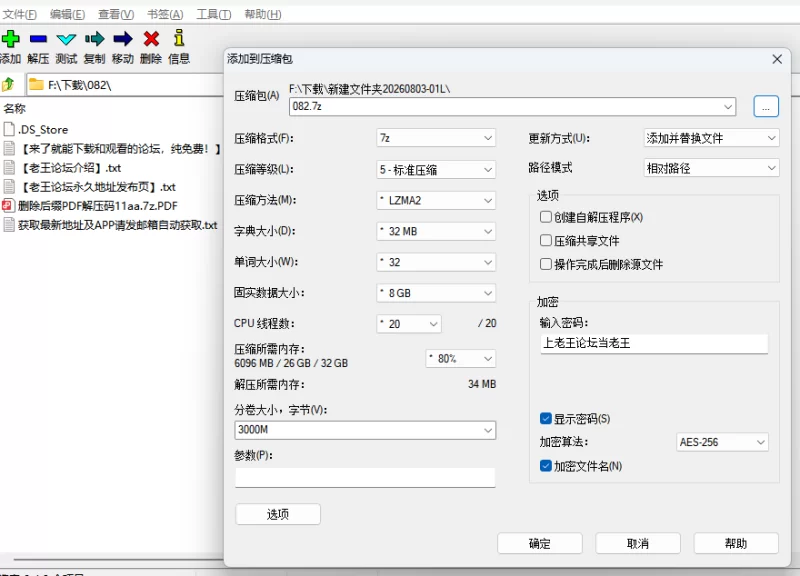This screenshot has height=576, width=800.
Task: Open the 单词大小 32 dropdown
Action: click(x=436, y=262)
